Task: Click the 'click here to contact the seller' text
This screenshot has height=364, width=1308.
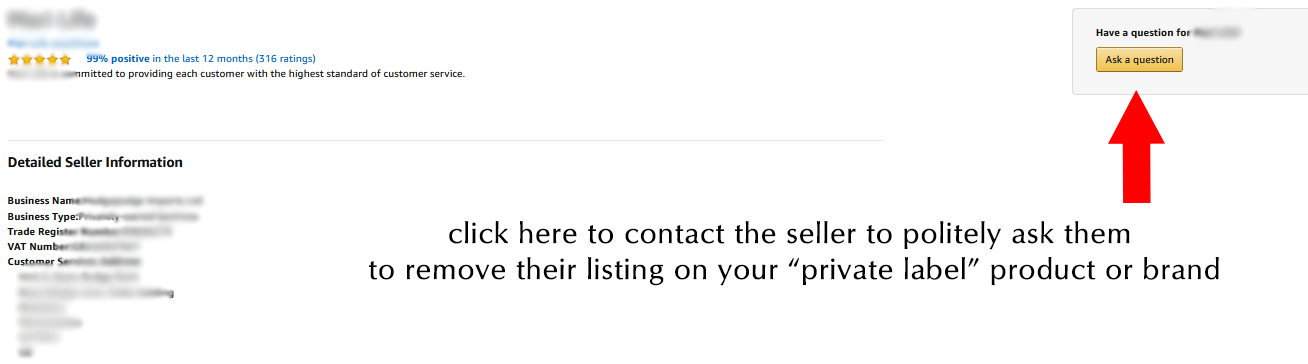Action: (789, 235)
